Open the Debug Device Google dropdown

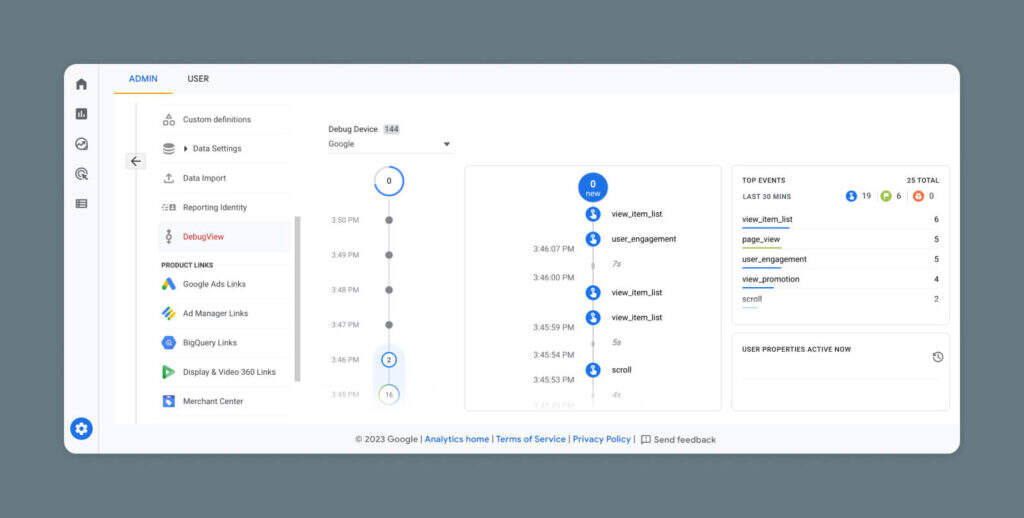390,144
